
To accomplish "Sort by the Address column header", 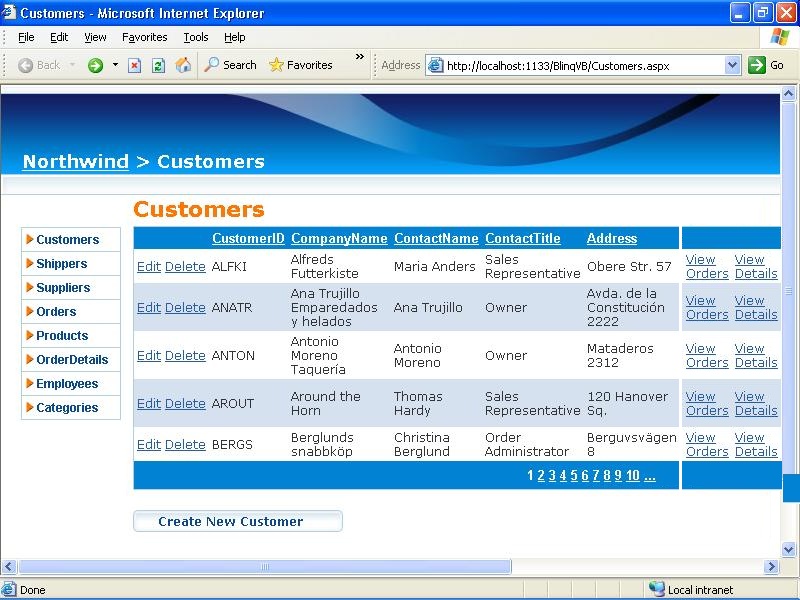I will pyautogui.click(x=612, y=238).
